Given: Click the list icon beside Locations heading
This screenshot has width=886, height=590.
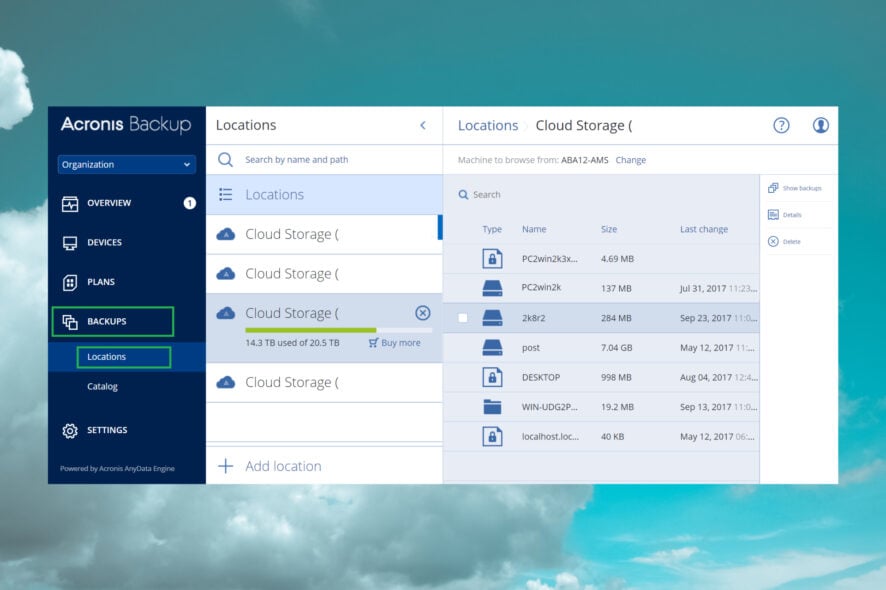Looking at the screenshot, I should [225, 194].
